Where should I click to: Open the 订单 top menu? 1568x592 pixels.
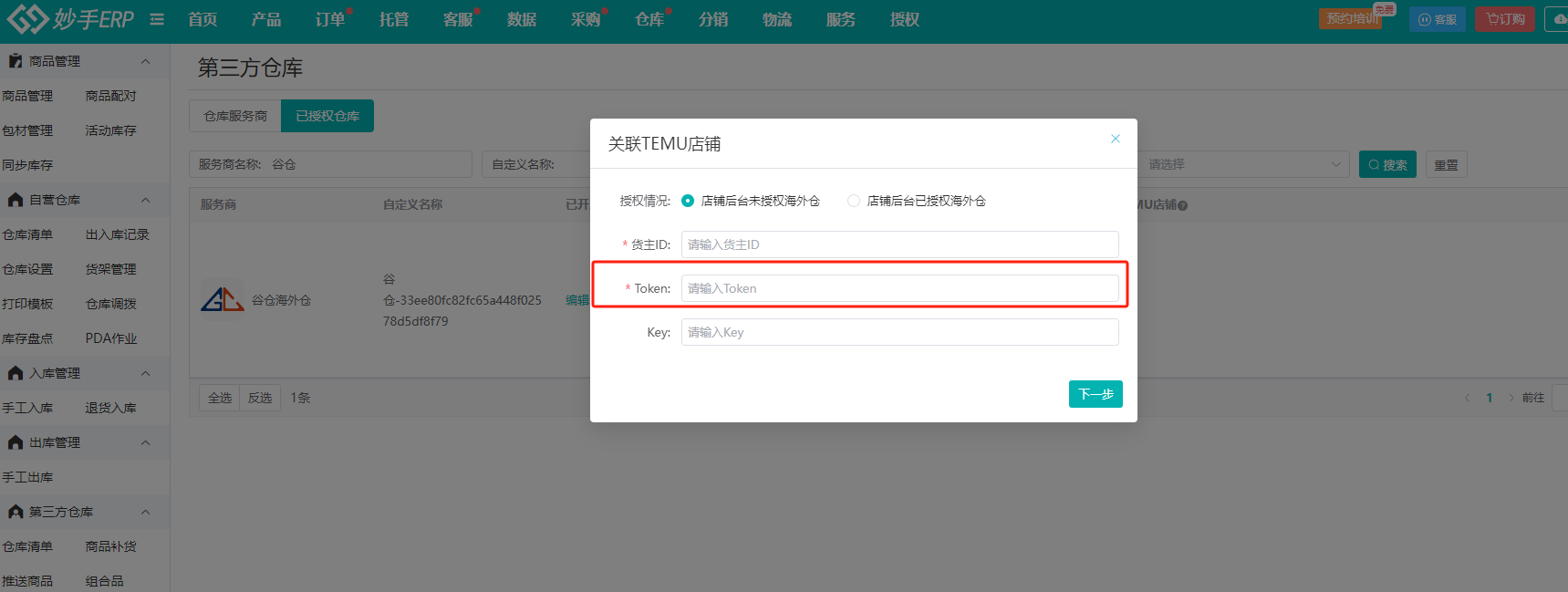[330, 19]
